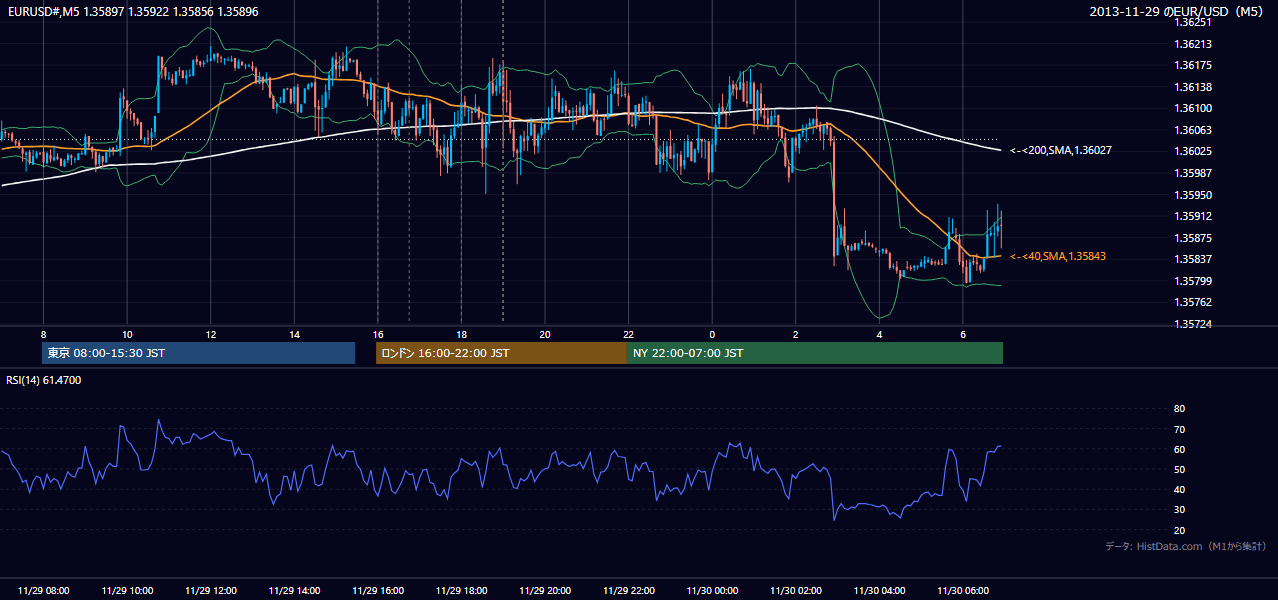The image size is (1278, 600).
Task: Click the '11/30 04:00' bottom date label
Action: [x=880, y=591]
